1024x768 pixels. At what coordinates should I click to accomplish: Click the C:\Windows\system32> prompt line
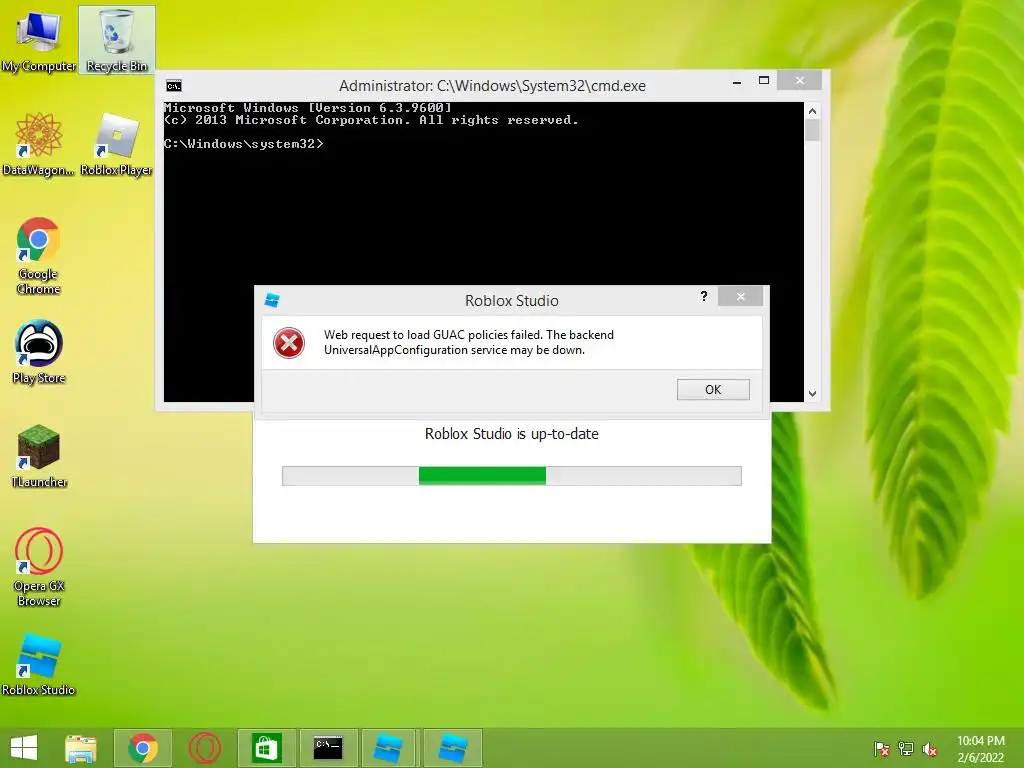click(x=244, y=144)
